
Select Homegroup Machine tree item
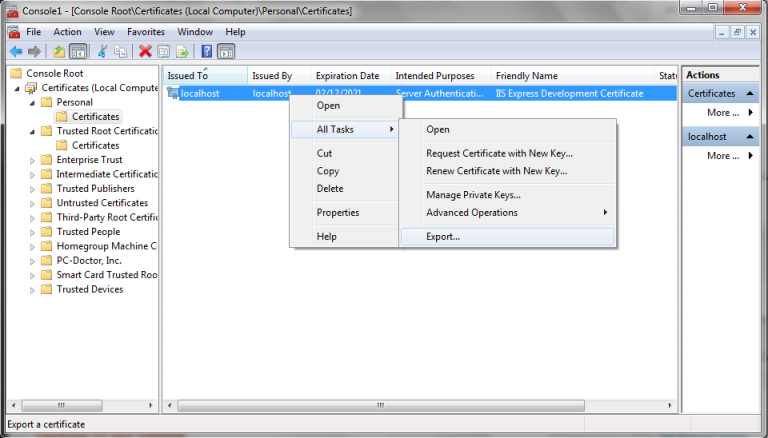tap(106, 246)
